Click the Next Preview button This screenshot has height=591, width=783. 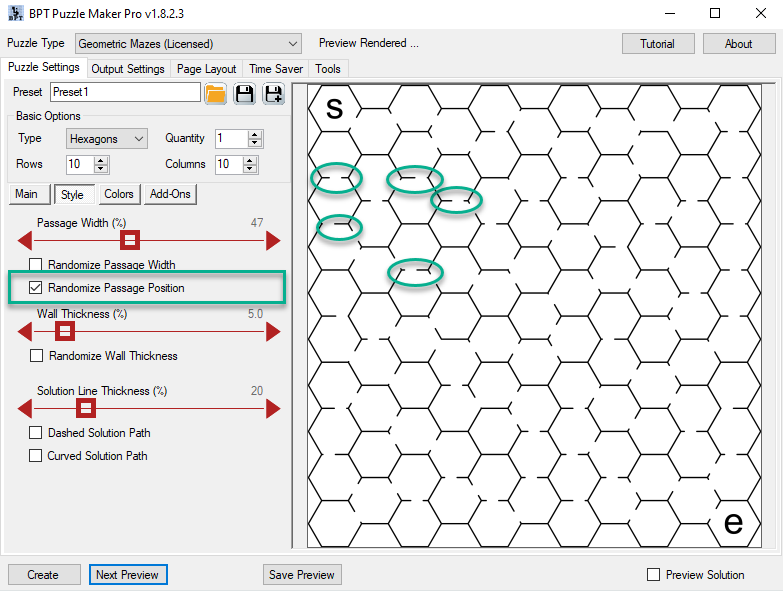pos(127,575)
